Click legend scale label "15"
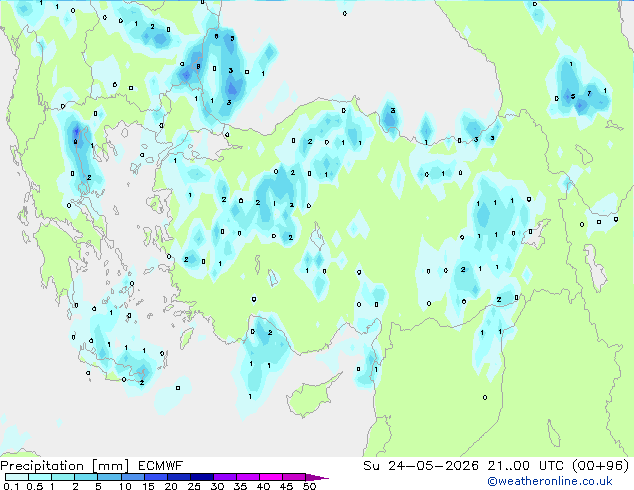The height and width of the screenshot is (490, 634). coord(148,486)
